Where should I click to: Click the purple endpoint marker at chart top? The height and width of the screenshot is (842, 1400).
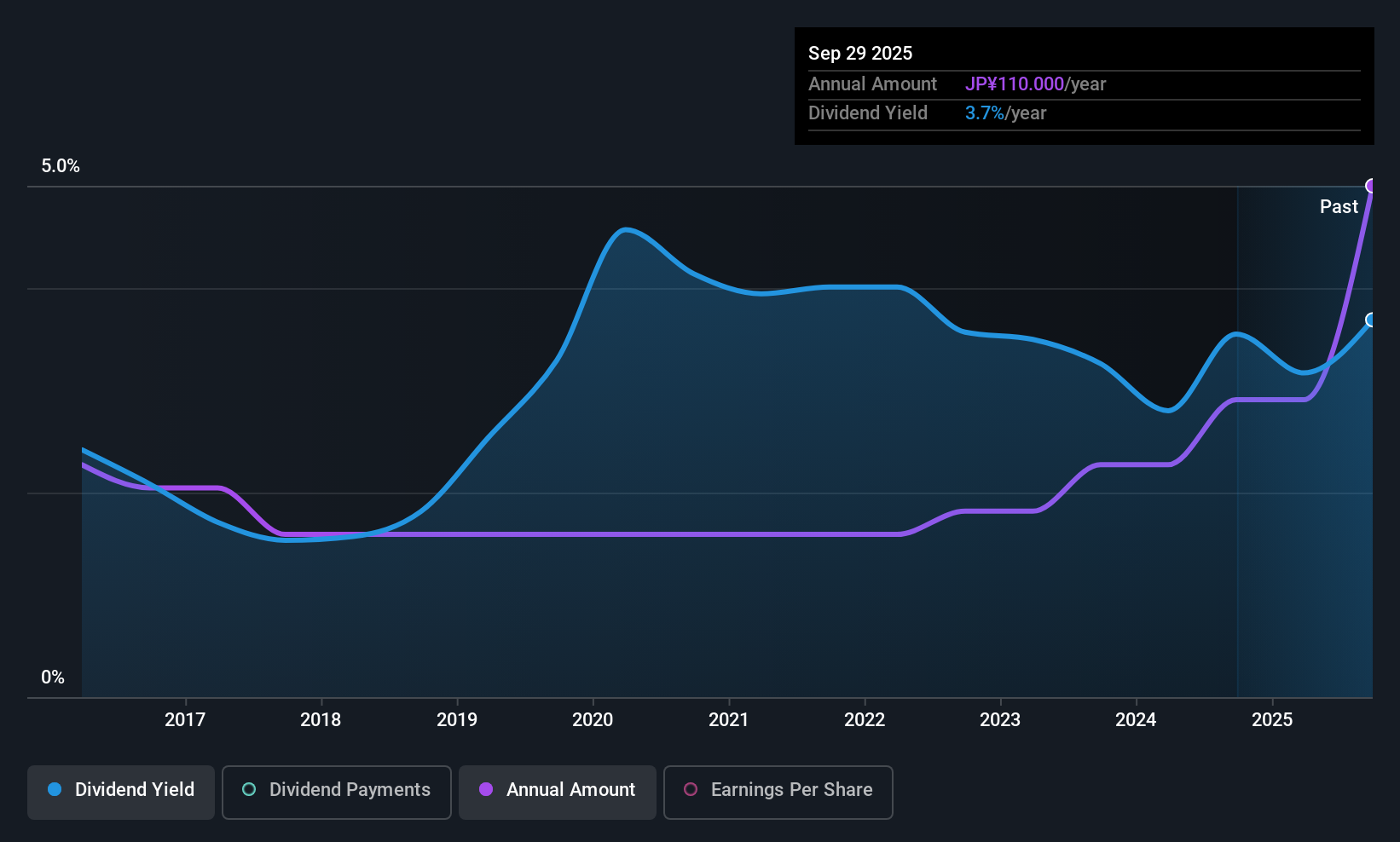pyautogui.click(x=1371, y=186)
